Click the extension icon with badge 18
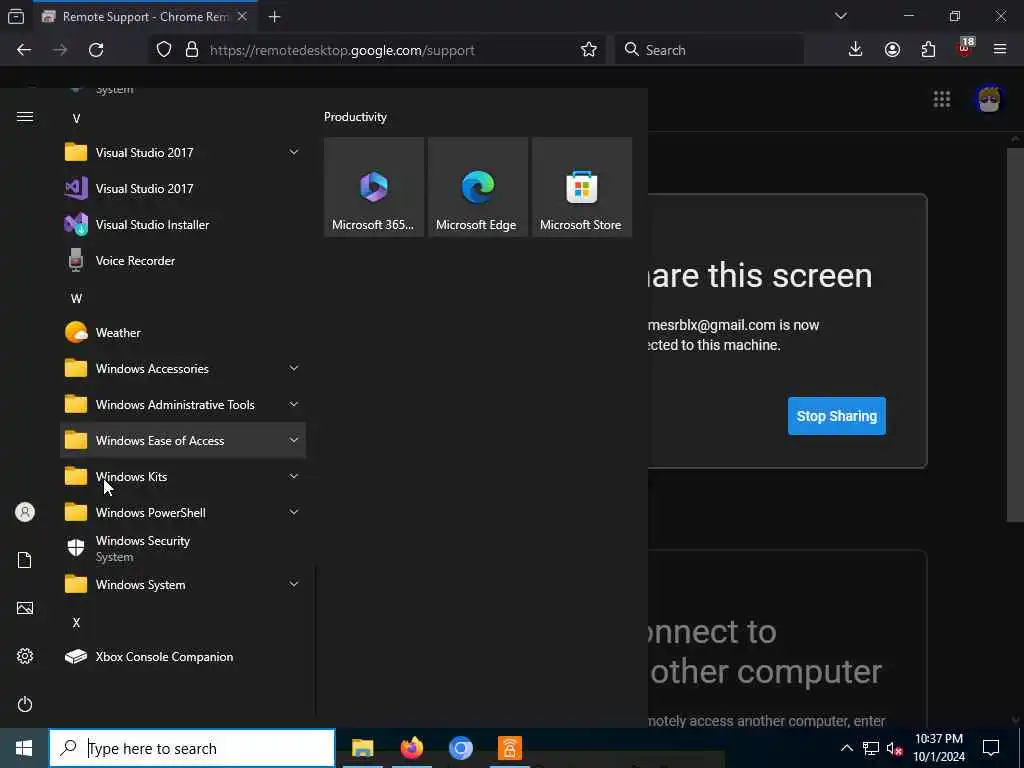 [x=965, y=48]
